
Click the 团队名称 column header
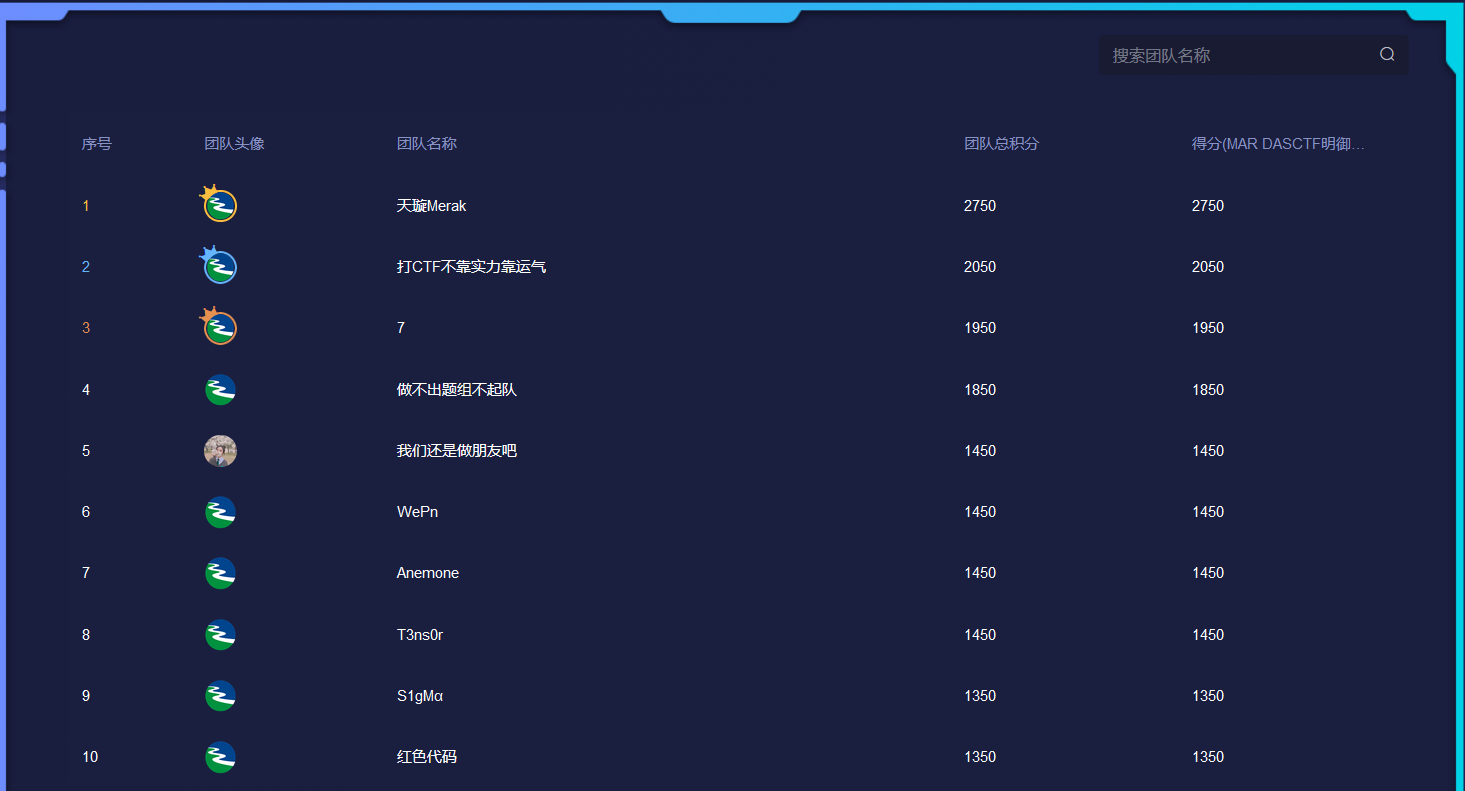(426, 143)
